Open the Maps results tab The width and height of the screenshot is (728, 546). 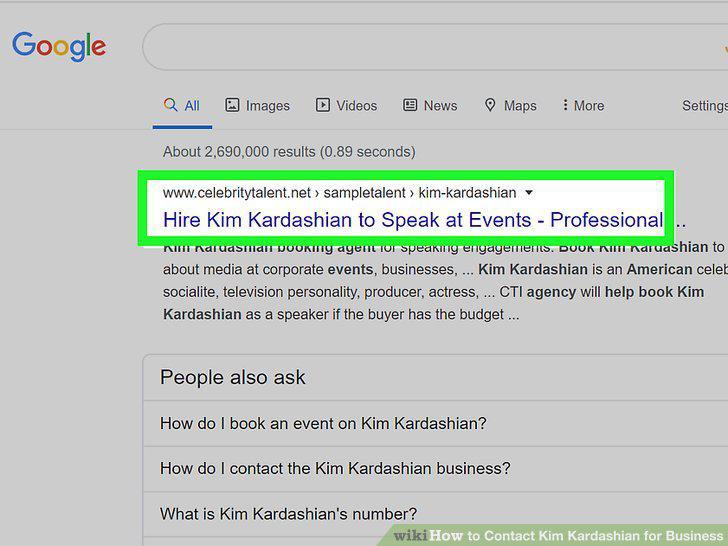click(510, 105)
